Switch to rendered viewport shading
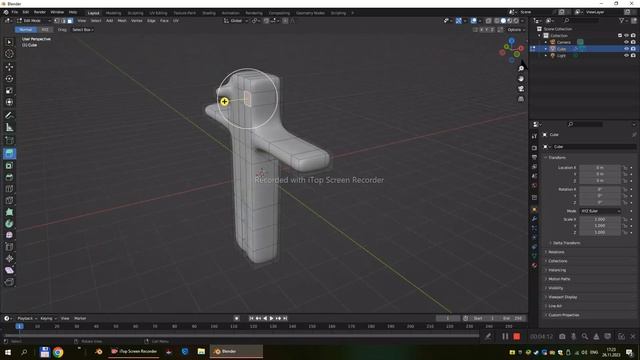The image size is (640, 360). click(516, 20)
